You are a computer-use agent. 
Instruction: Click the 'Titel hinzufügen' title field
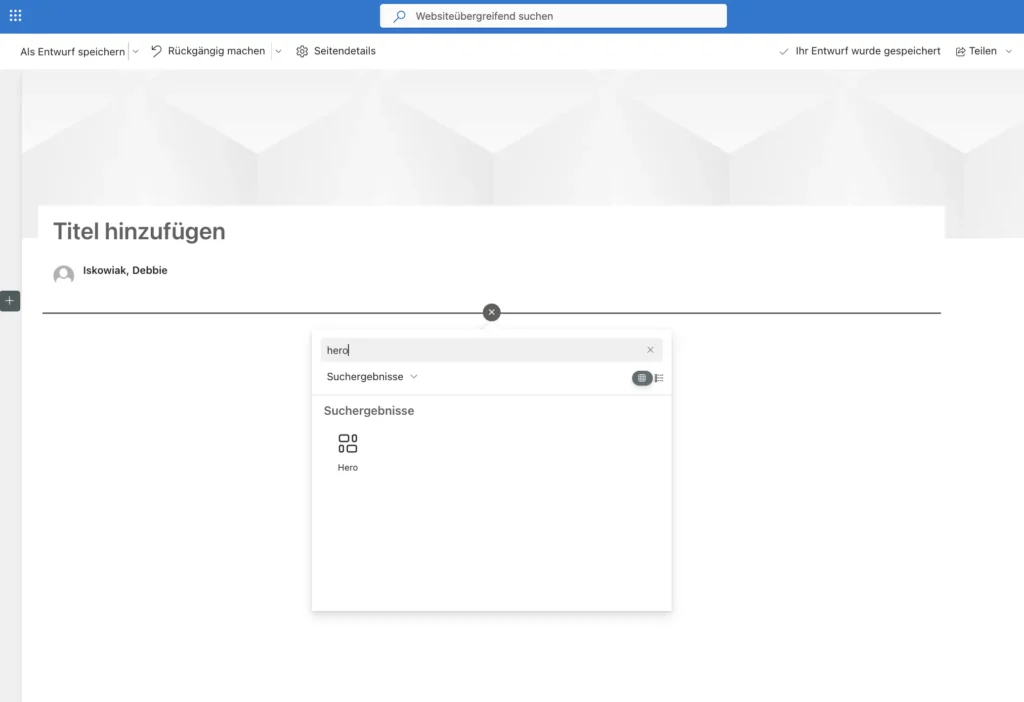click(x=139, y=232)
